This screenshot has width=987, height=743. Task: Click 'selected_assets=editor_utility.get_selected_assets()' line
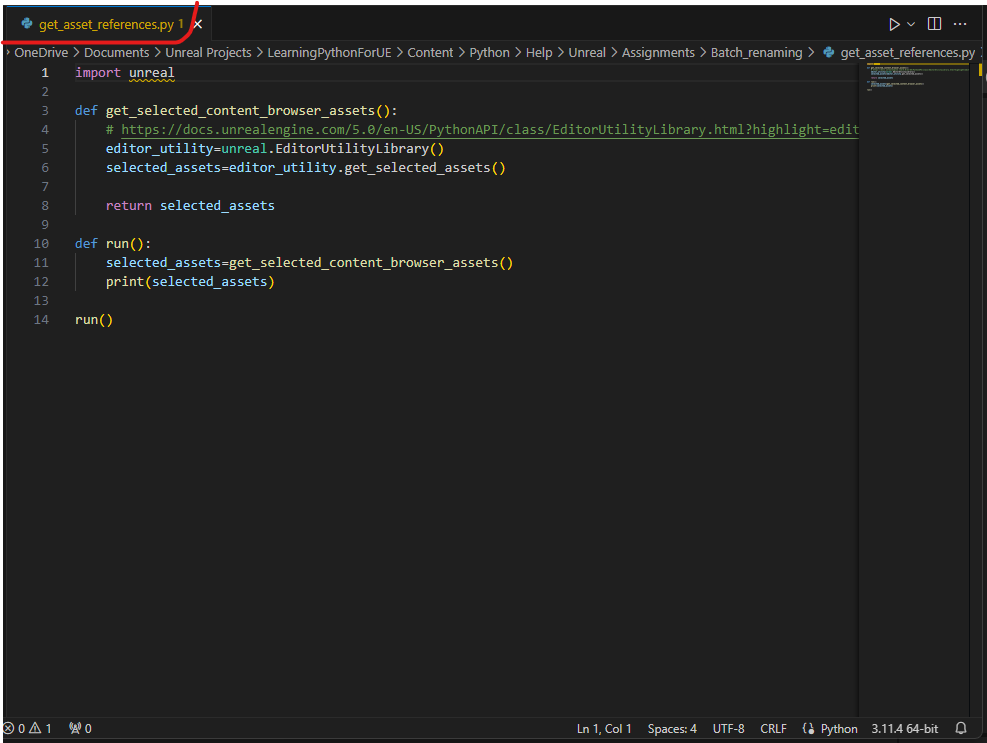coord(305,167)
